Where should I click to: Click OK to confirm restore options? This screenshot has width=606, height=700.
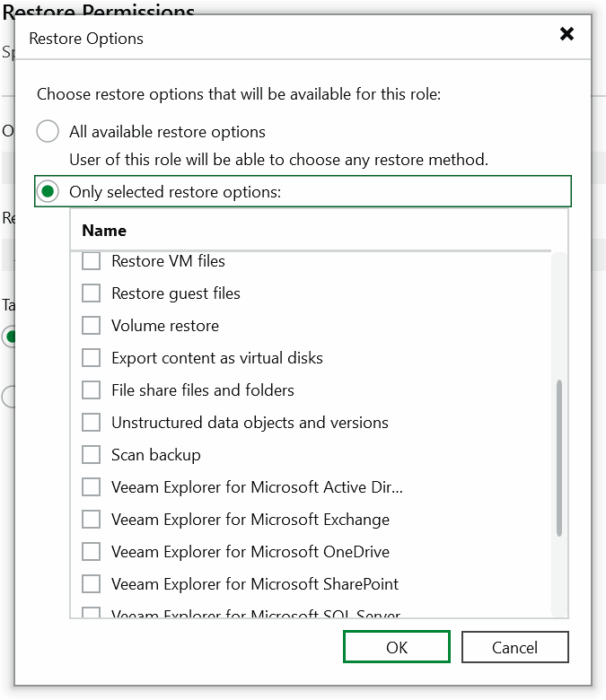397,647
